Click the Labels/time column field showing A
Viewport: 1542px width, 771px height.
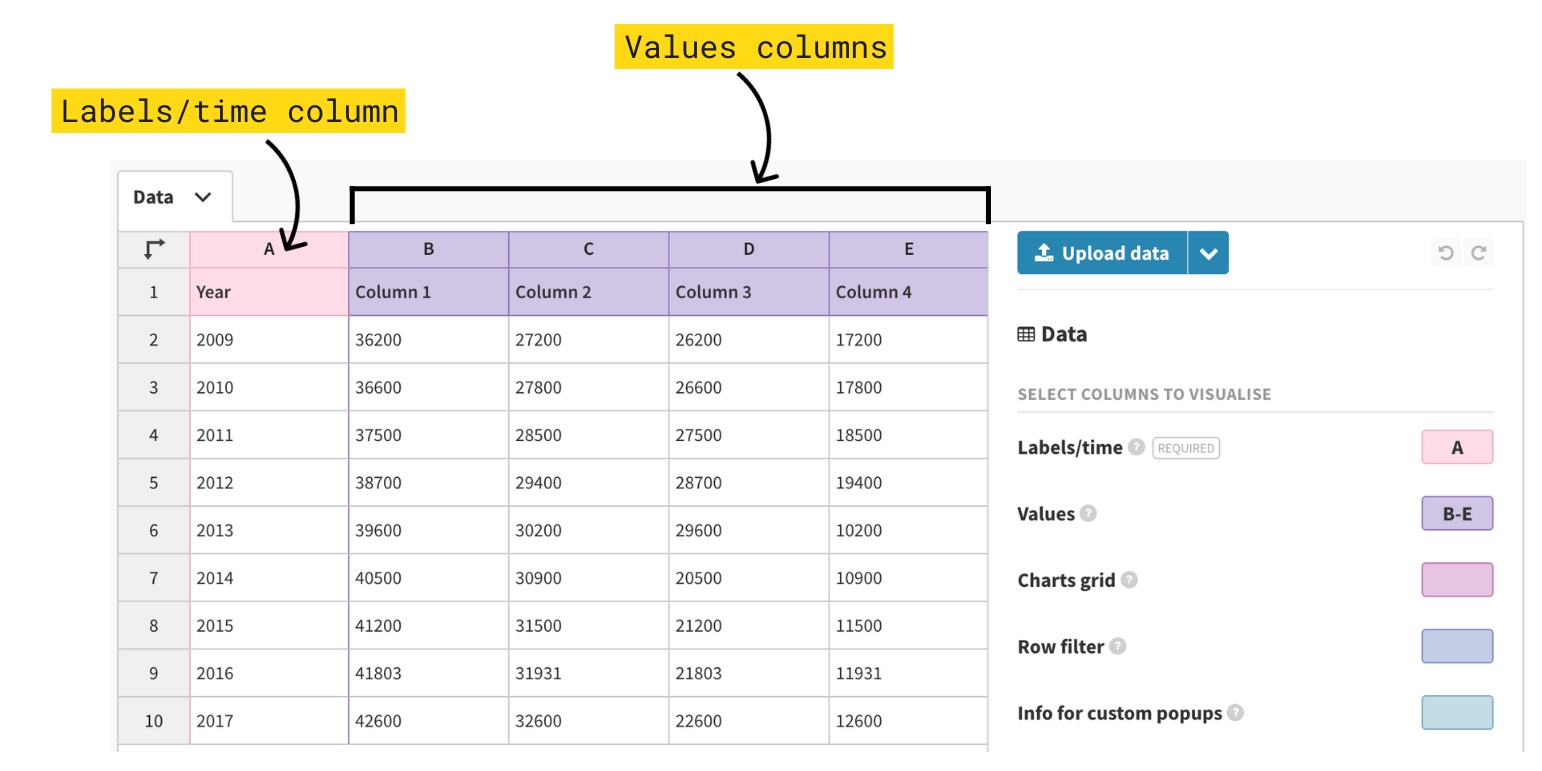click(1456, 447)
